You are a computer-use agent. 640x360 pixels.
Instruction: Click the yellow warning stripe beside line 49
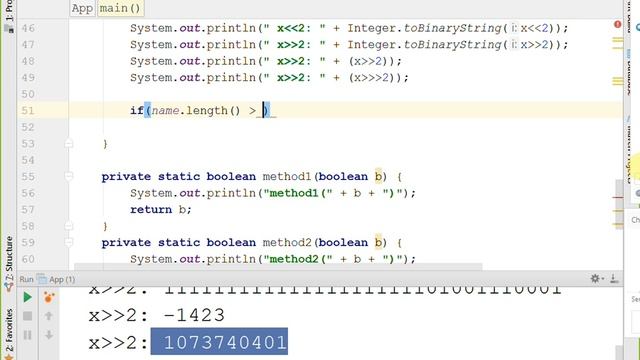[618, 81]
